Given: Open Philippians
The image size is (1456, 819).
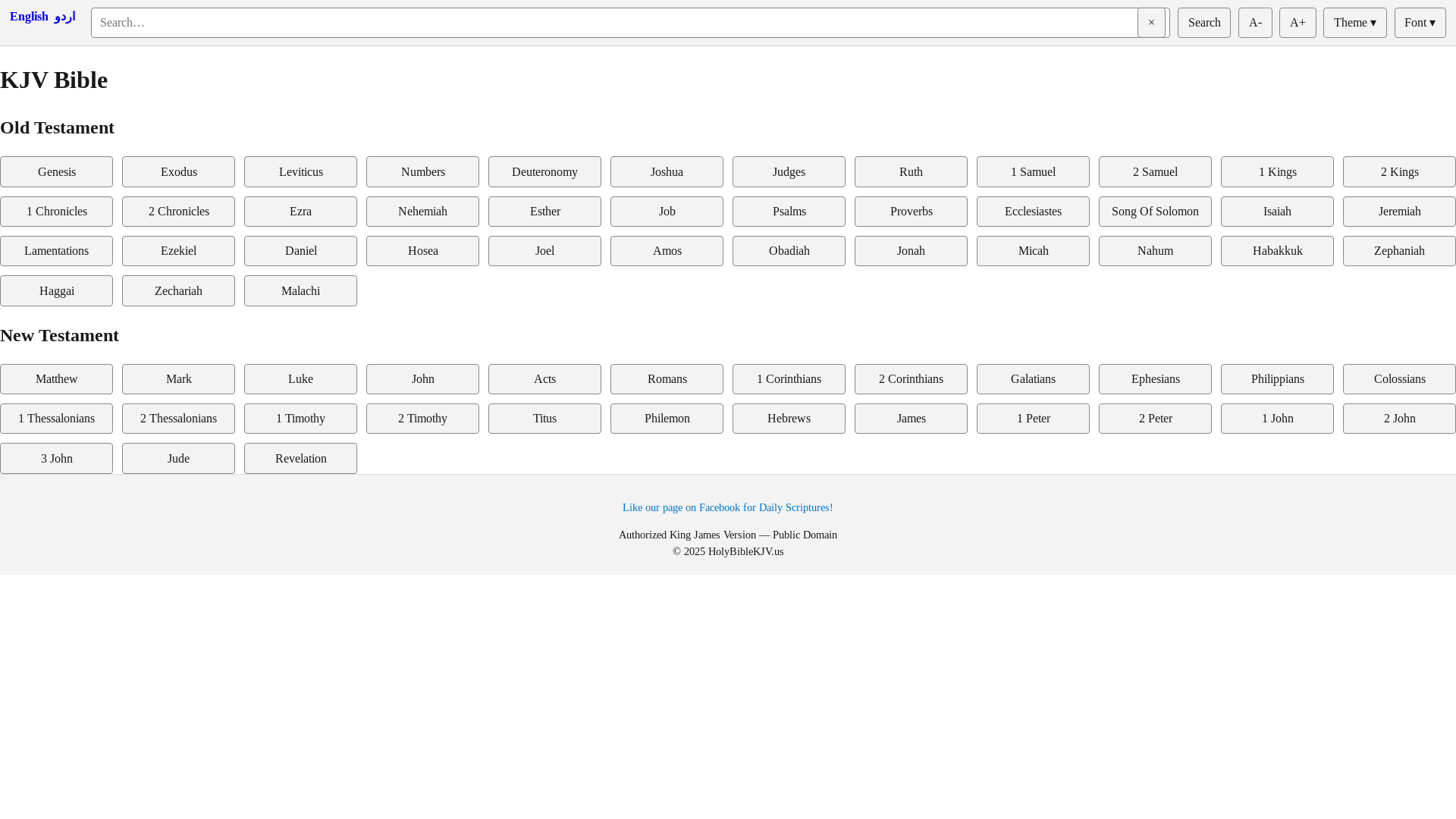Looking at the screenshot, I should click(1277, 379).
